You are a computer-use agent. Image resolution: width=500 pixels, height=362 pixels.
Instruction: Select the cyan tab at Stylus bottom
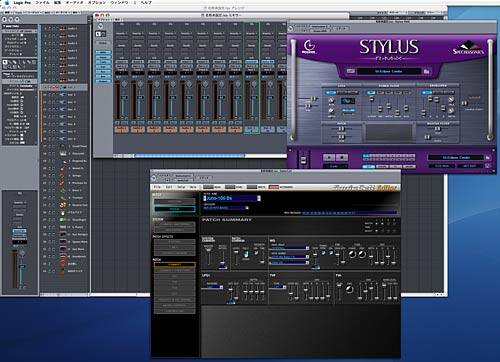(368, 166)
